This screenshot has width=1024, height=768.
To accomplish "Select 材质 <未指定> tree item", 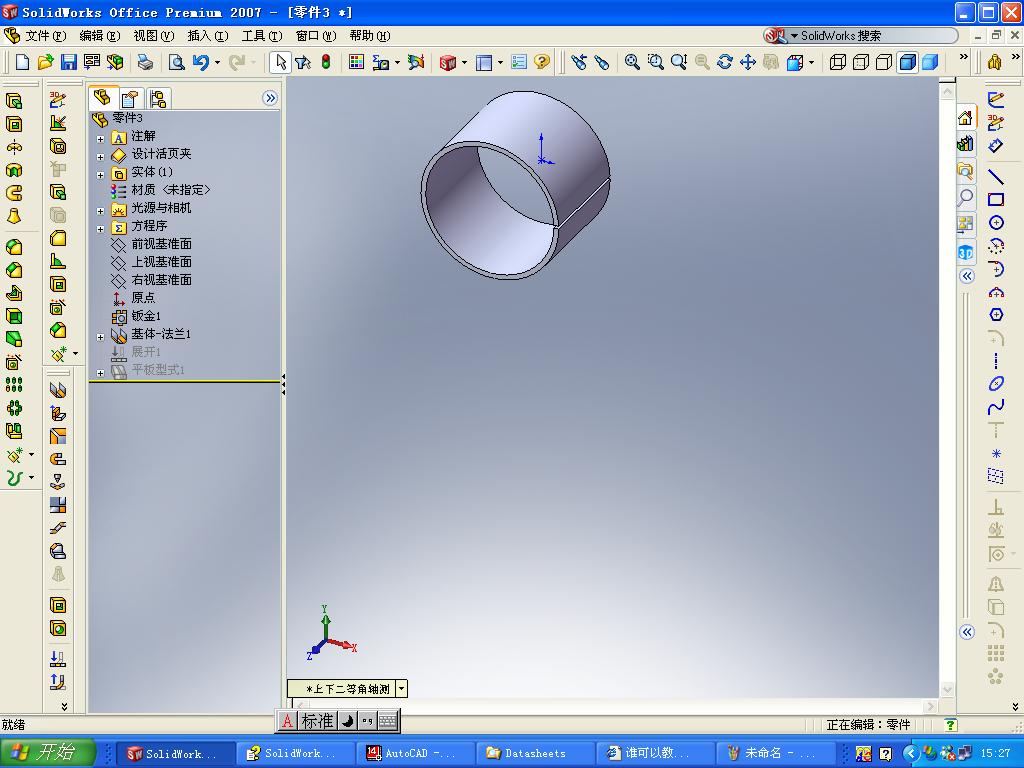I will pyautogui.click(x=171, y=189).
